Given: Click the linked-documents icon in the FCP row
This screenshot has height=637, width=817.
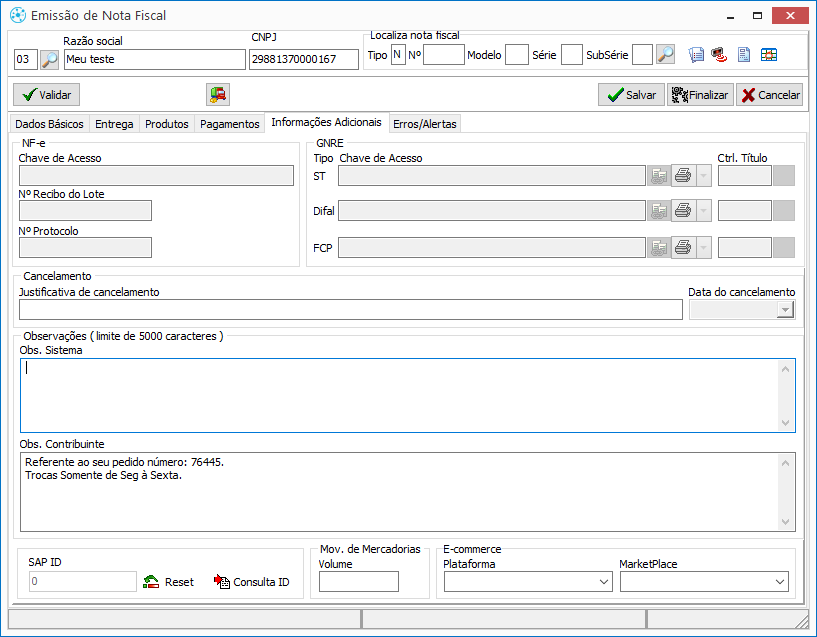Looking at the screenshot, I should [x=659, y=248].
